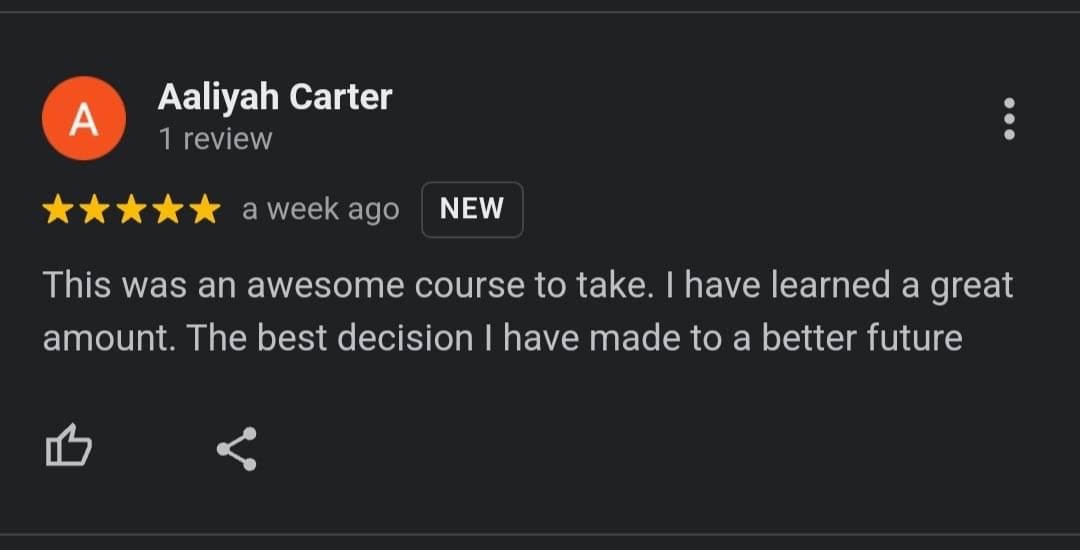Screen dimensions: 1080x550
Task: Select the fifth yellow rating star
Action: tap(205, 209)
